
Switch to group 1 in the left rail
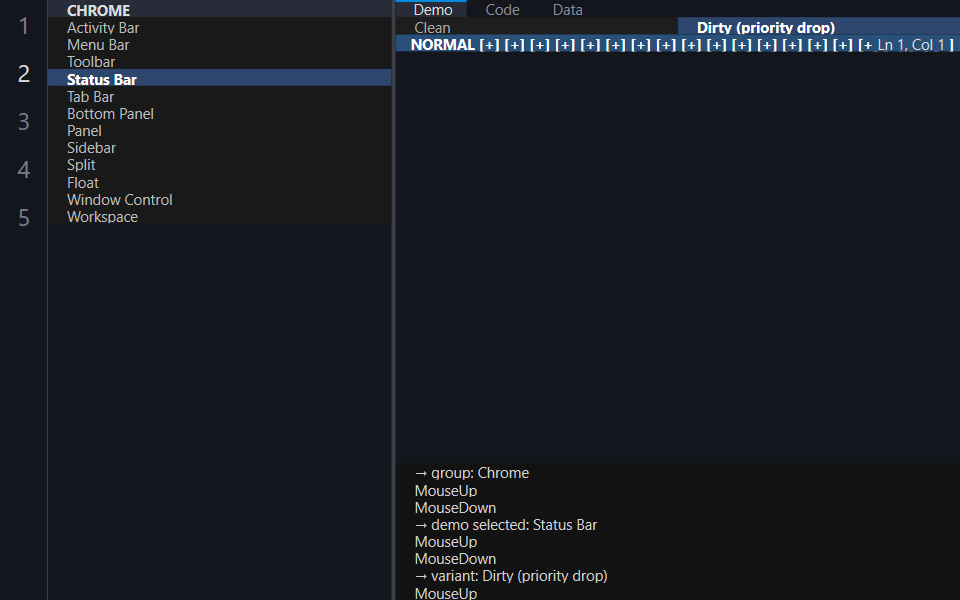tap(23, 26)
